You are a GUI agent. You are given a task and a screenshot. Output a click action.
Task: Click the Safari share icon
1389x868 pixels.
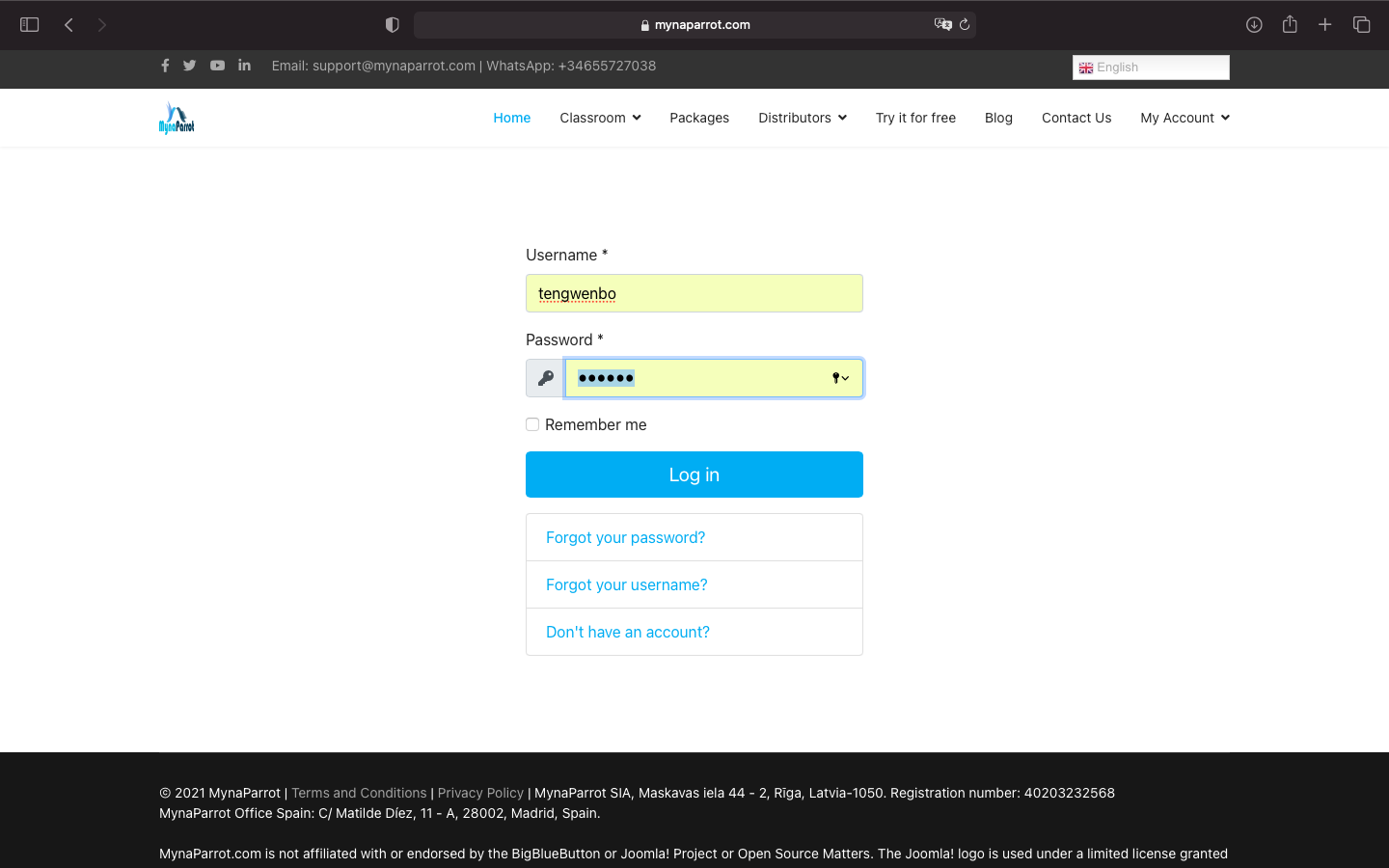pyautogui.click(x=1290, y=24)
